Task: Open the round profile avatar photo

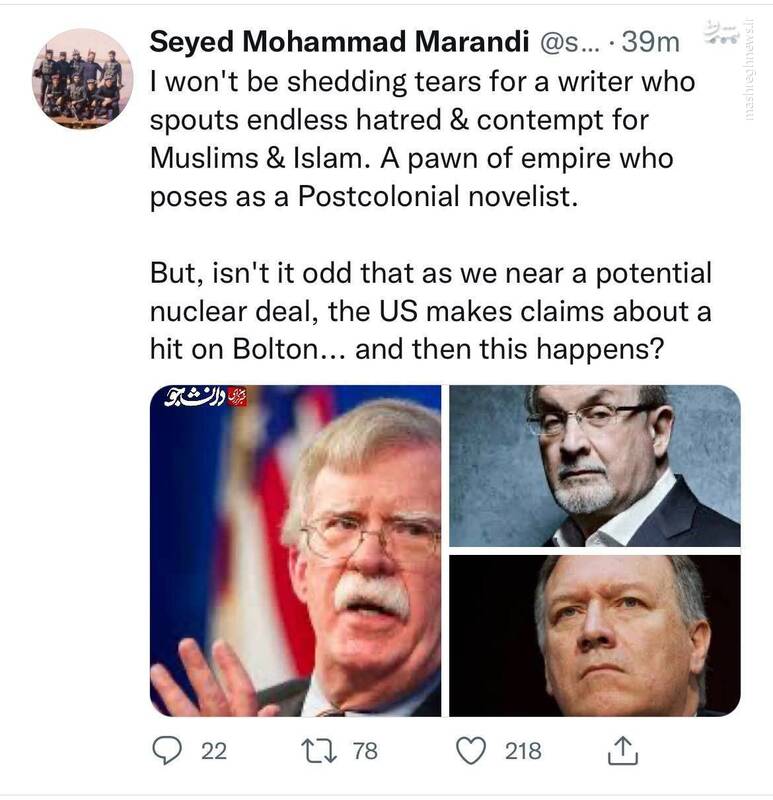Action: click(x=82, y=78)
